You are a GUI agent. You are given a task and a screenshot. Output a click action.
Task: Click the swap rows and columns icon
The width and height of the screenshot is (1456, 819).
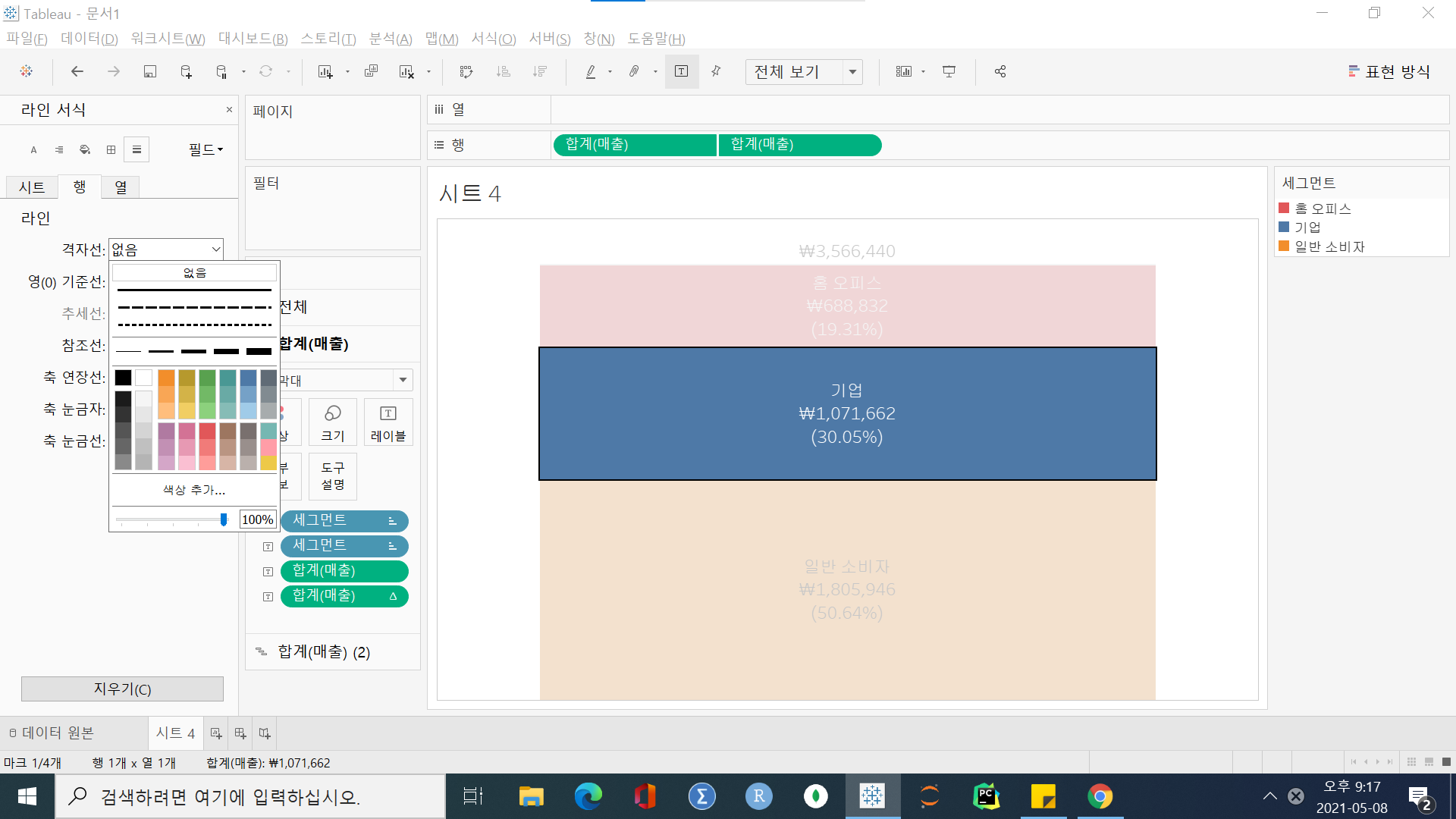click(466, 71)
